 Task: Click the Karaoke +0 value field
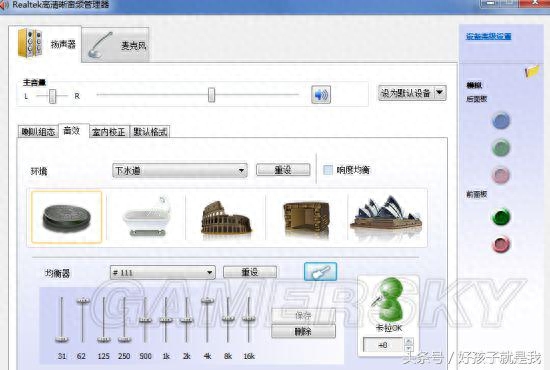coord(383,345)
